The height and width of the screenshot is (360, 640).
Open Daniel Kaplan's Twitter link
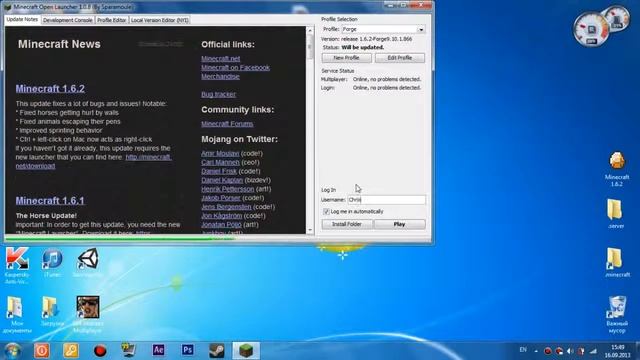pos(222,180)
